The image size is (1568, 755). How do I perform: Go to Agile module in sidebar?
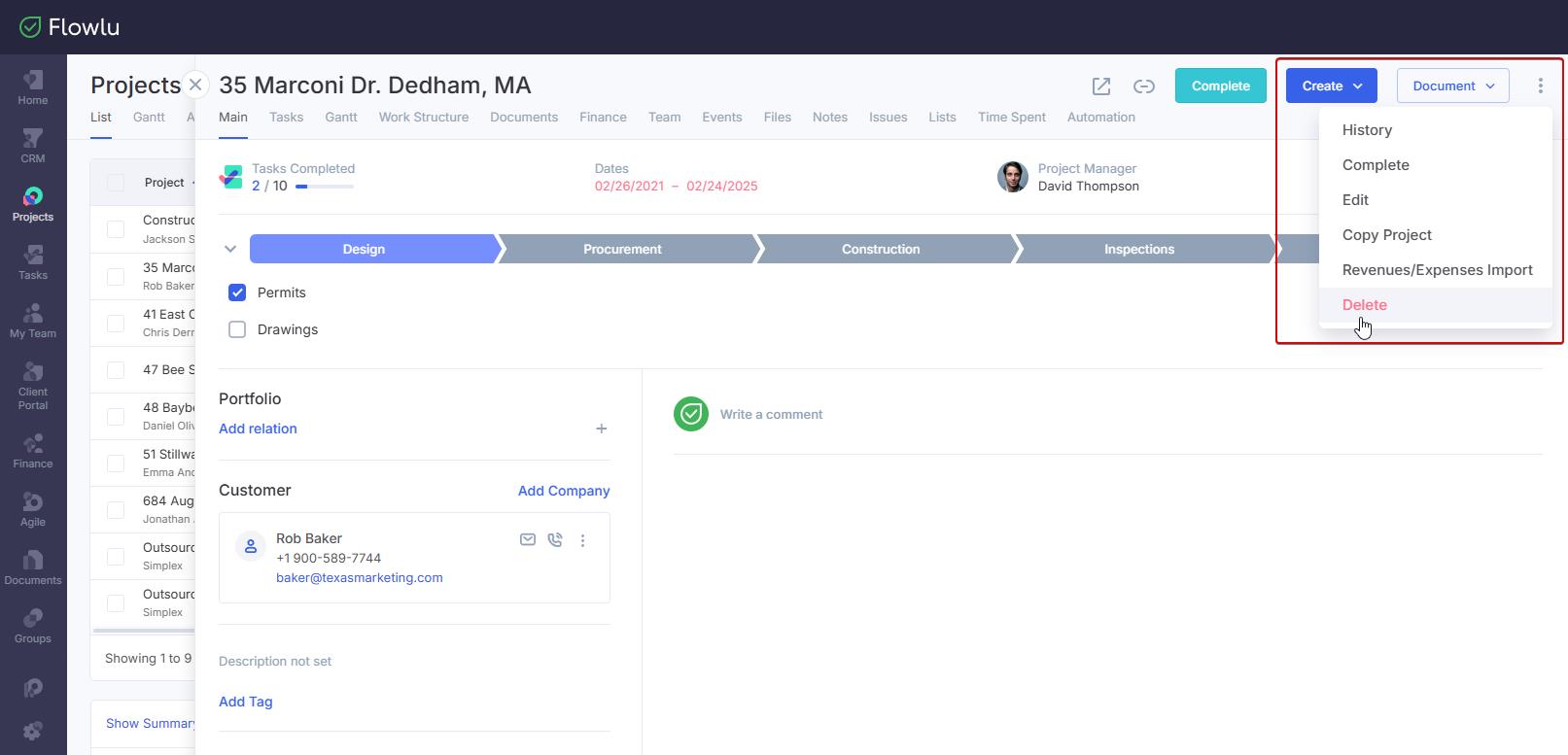tap(33, 509)
